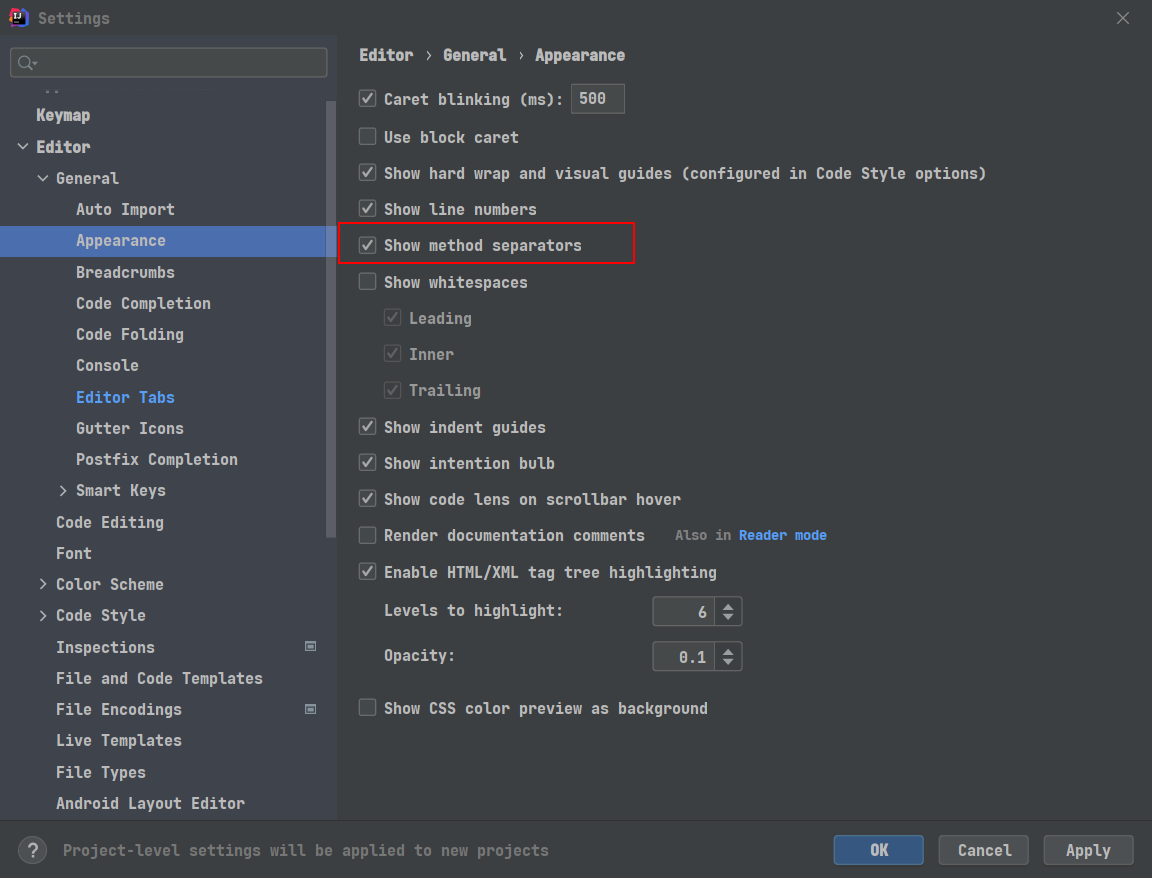1152x878 pixels.
Task: Open File and Code Templates
Action: pyautogui.click(x=159, y=678)
